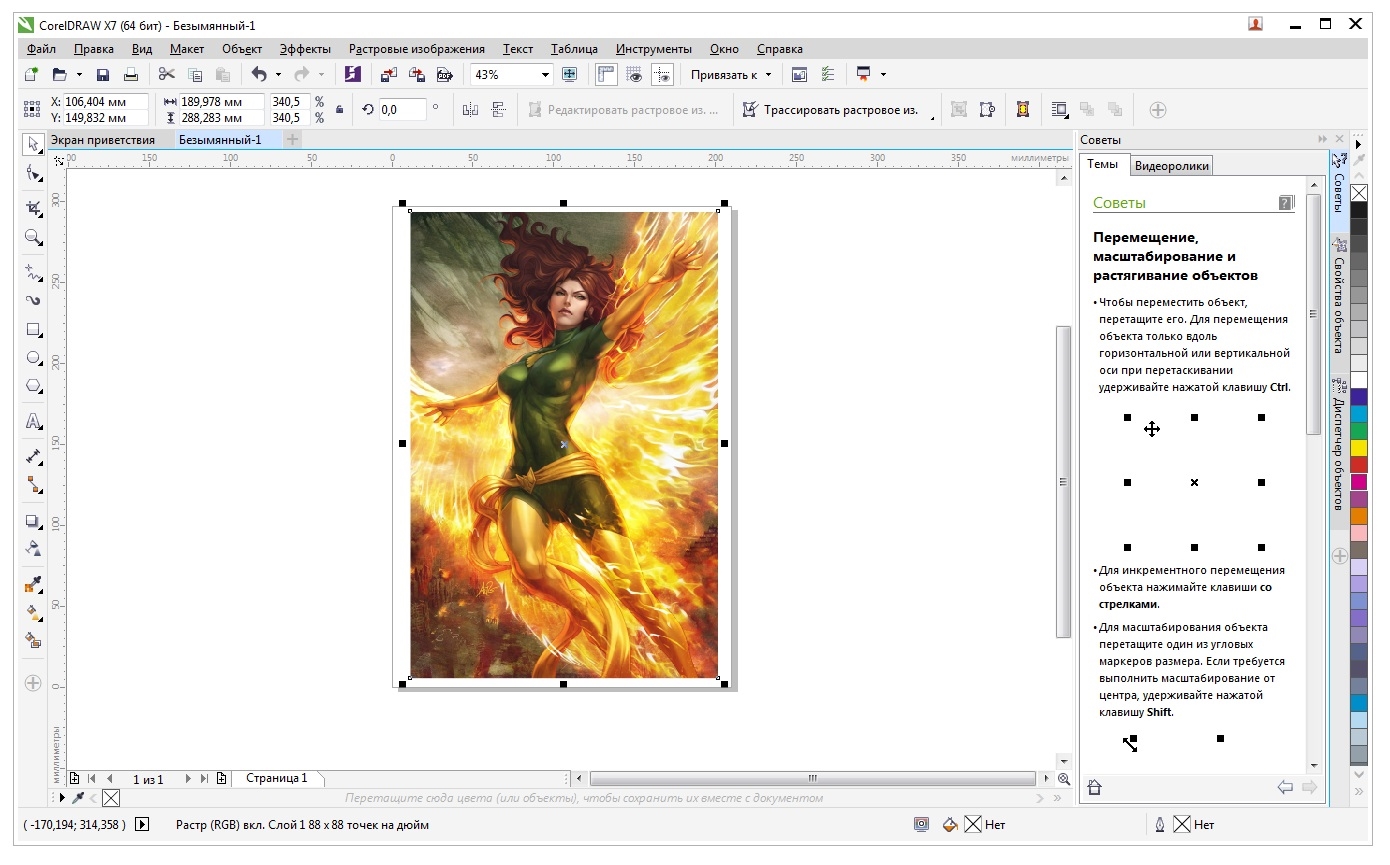This screenshot has width=1390, height=865.
Task: Select the Страница 1 page tab
Action: click(277, 778)
